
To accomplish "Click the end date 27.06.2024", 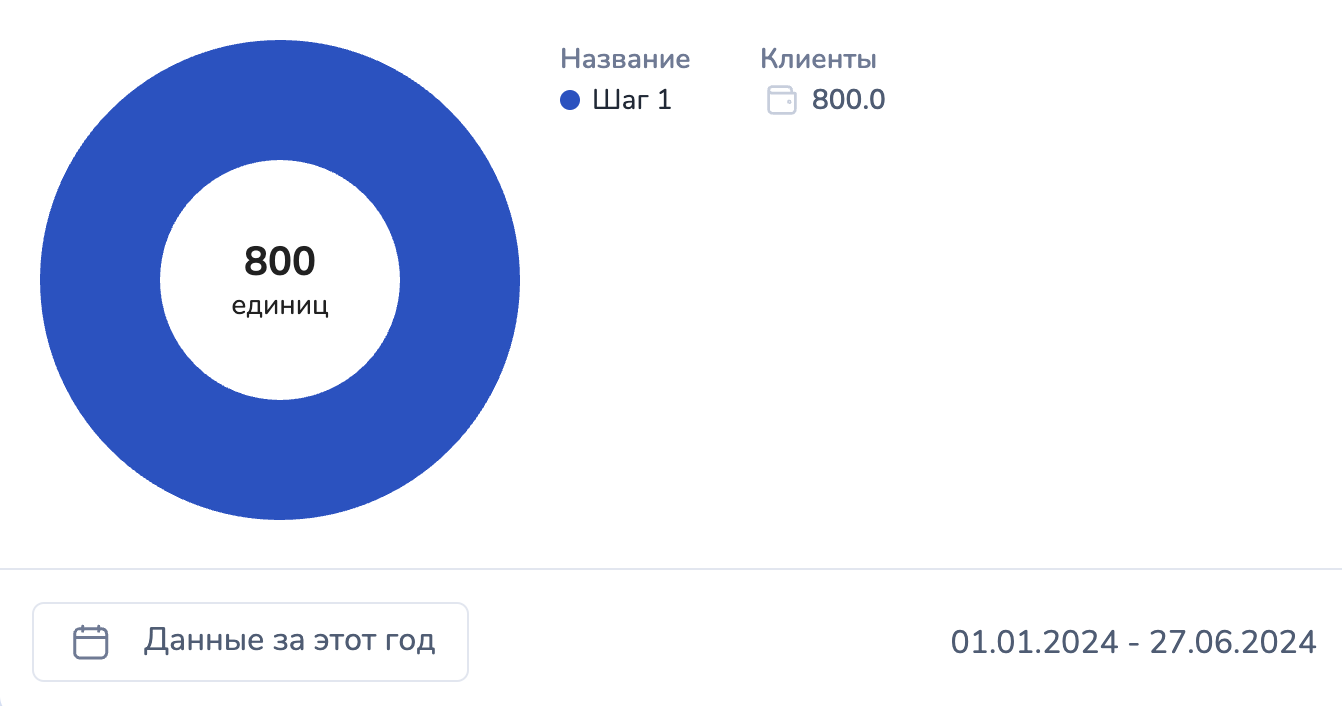I will click(1233, 642).
